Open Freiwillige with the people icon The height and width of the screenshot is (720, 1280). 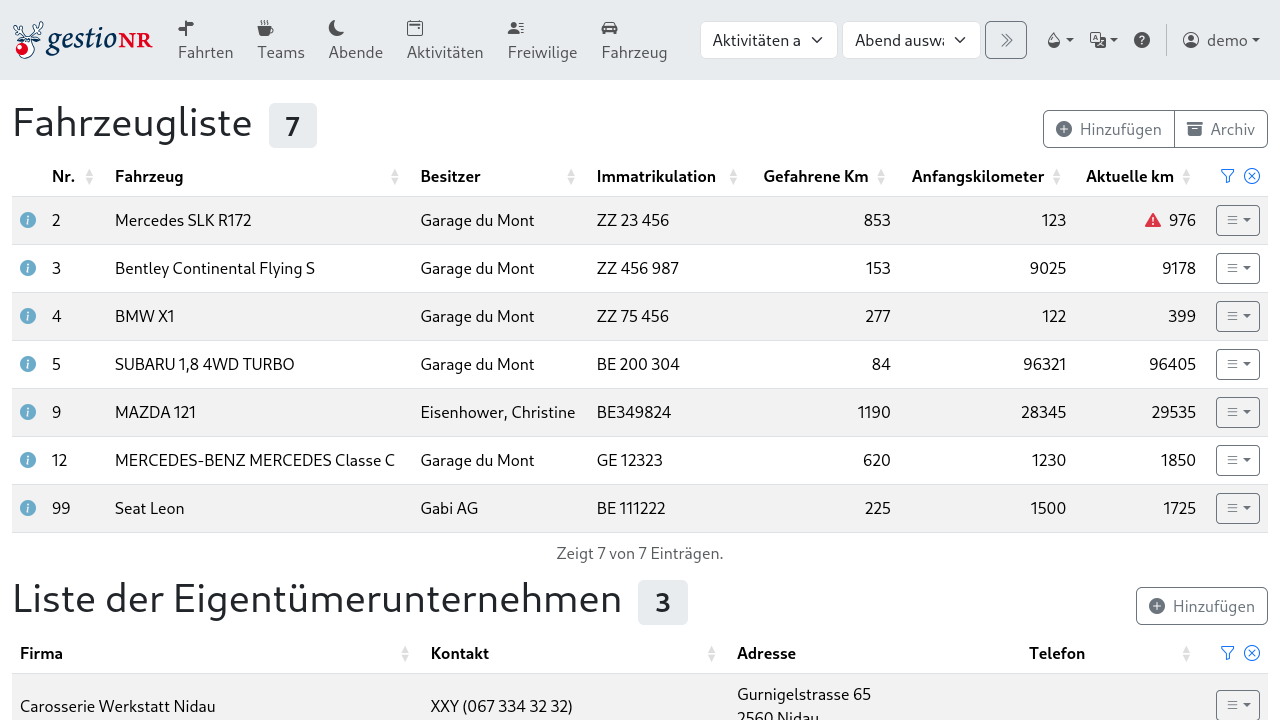515,26
